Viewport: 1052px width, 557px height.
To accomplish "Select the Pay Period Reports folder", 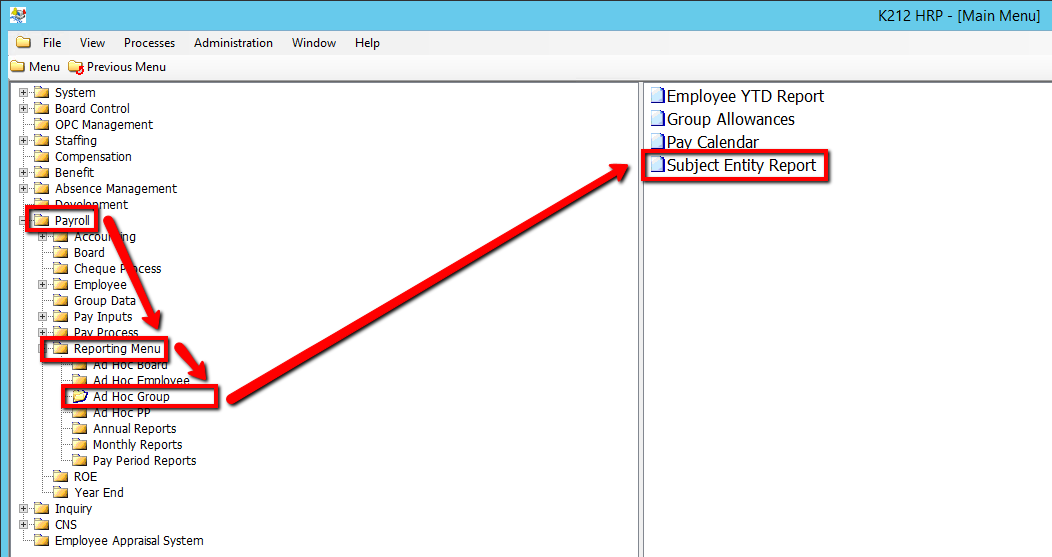I will (x=144, y=461).
